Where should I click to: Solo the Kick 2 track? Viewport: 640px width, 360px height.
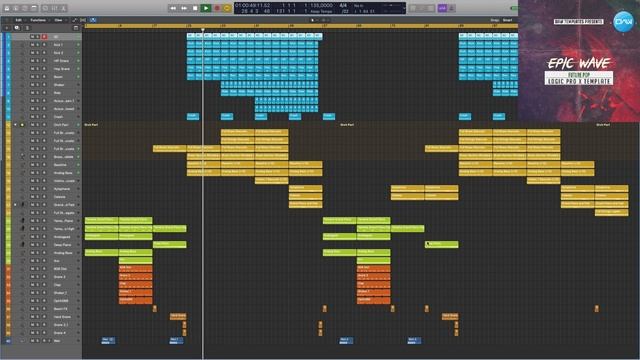click(x=38, y=53)
